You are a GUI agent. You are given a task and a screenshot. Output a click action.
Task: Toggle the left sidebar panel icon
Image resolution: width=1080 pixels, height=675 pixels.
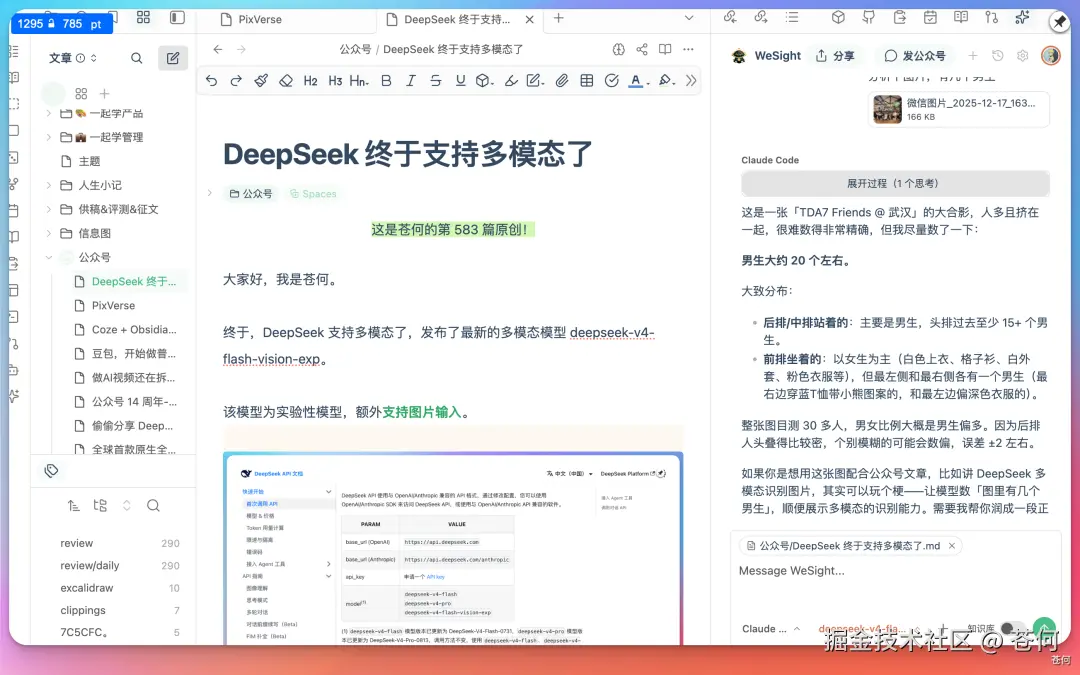(x=178, y=17)
